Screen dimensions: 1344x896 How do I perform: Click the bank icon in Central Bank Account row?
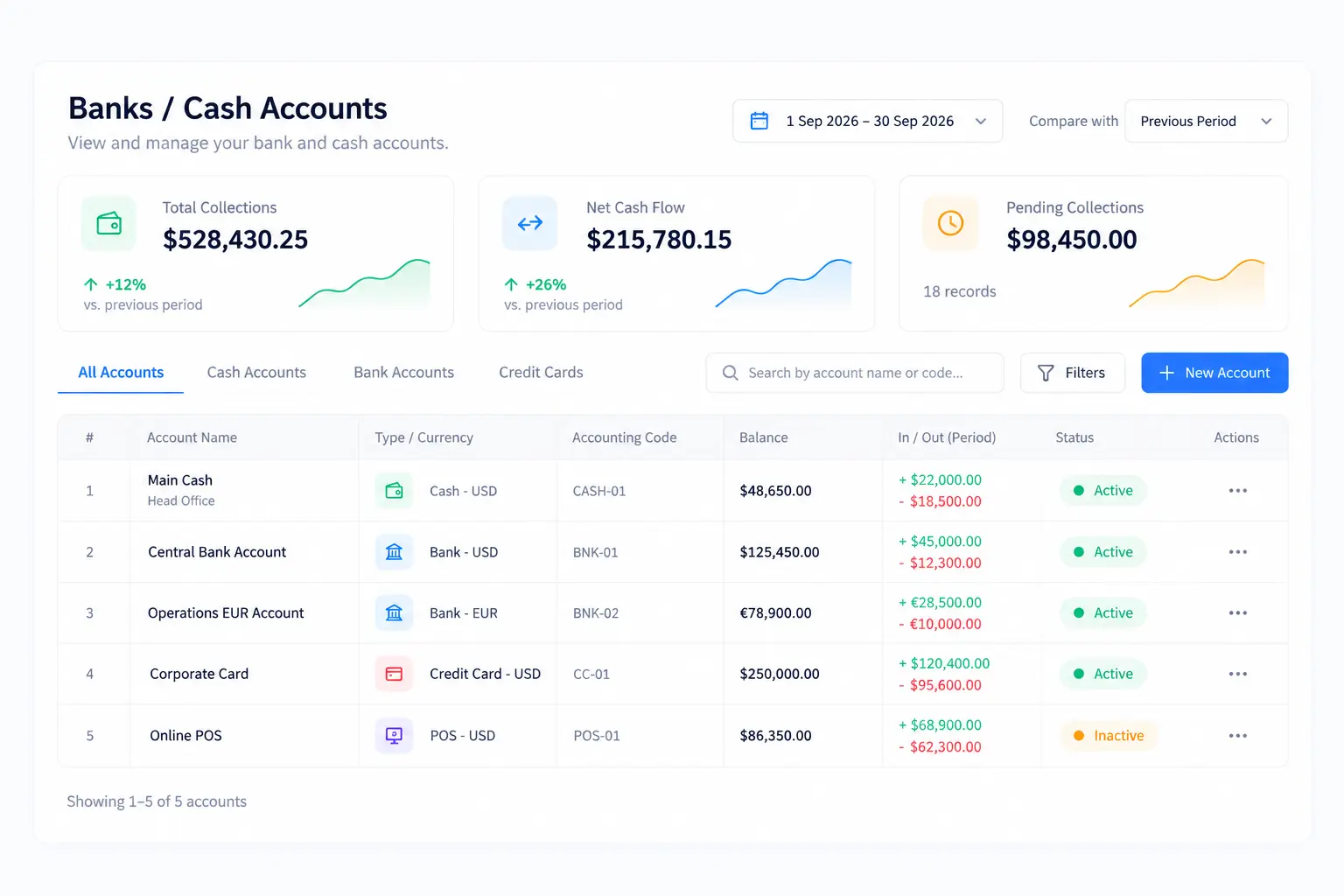pyautogui.click(x=395, y=552)
